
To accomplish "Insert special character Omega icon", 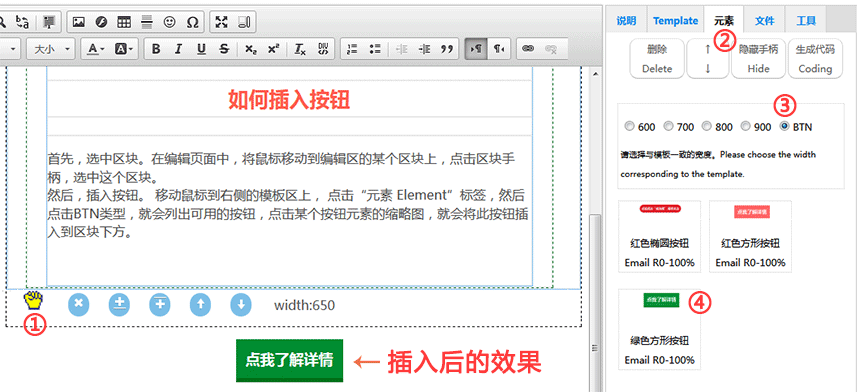I will point(193,22).
